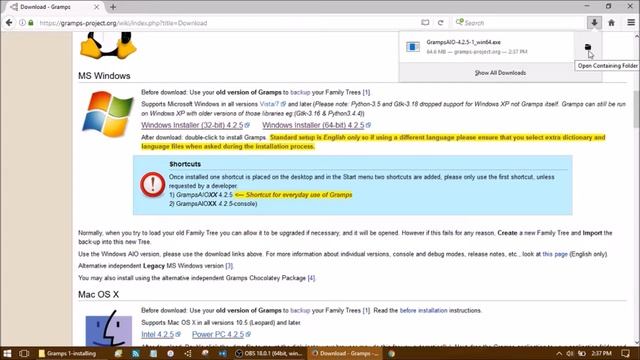Click the browser back arrow button

point(9,23)
